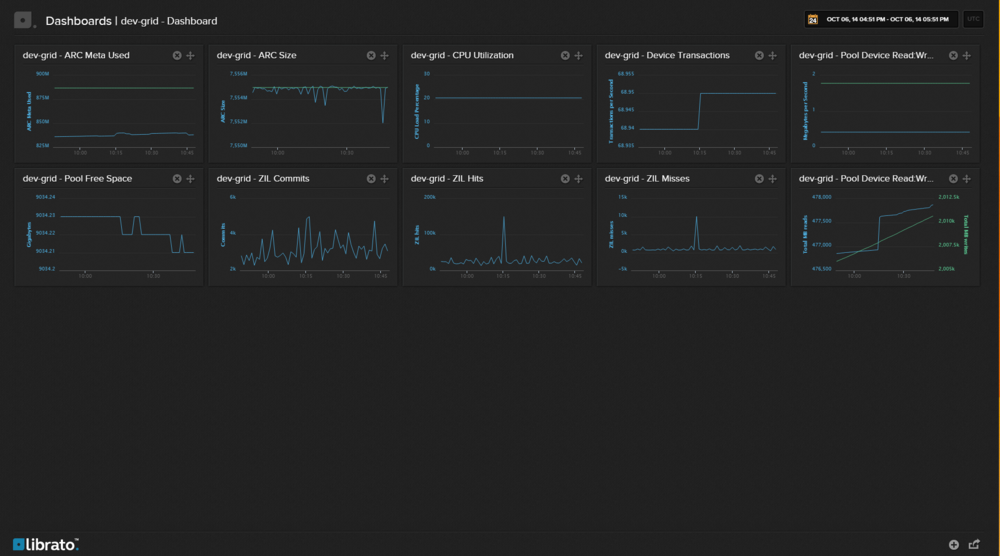This screenshot has width=1000, height=556.
Task: Remove the ZIL Commits chart panel
Action: click(x=371, y=179)
